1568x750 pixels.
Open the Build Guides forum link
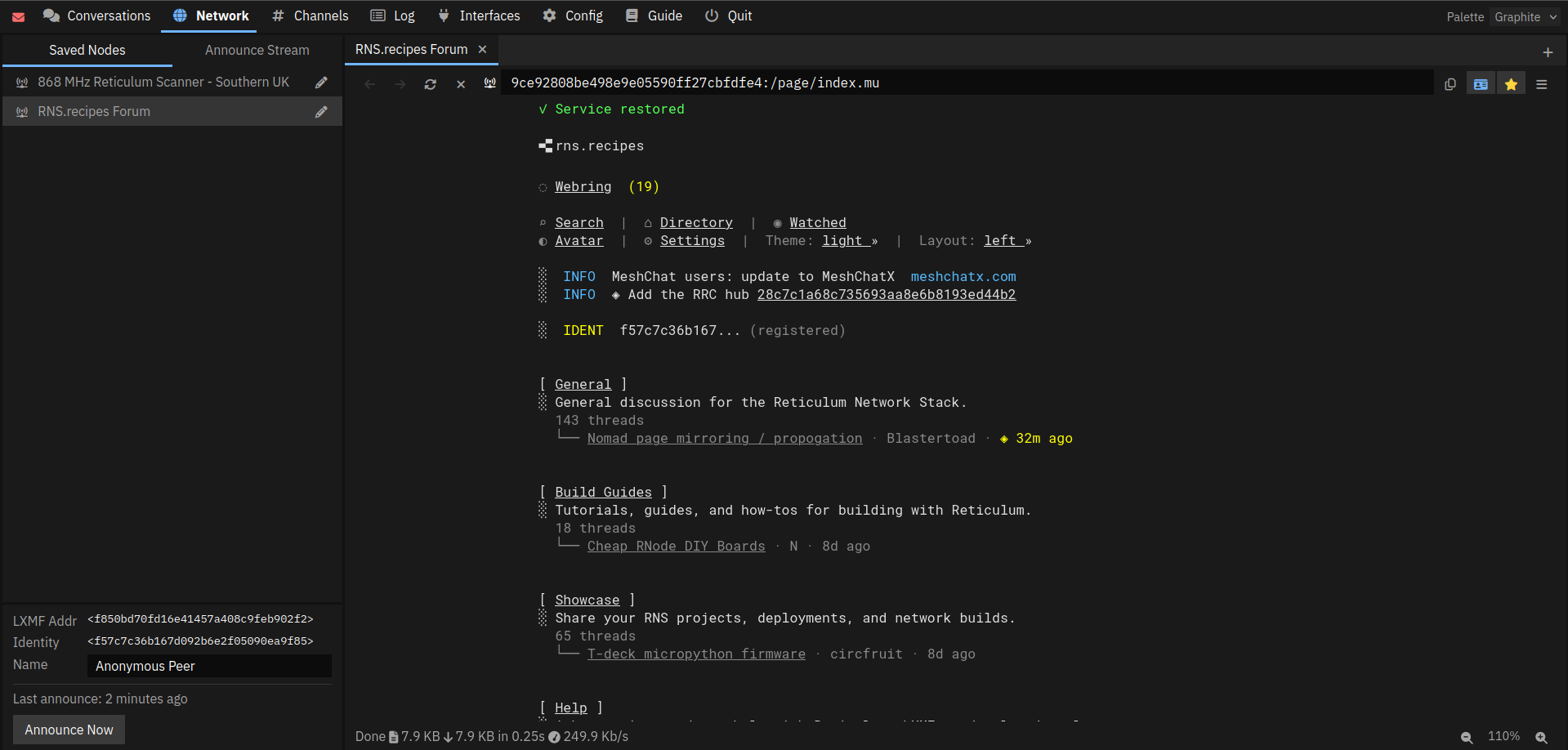[603, 493]
